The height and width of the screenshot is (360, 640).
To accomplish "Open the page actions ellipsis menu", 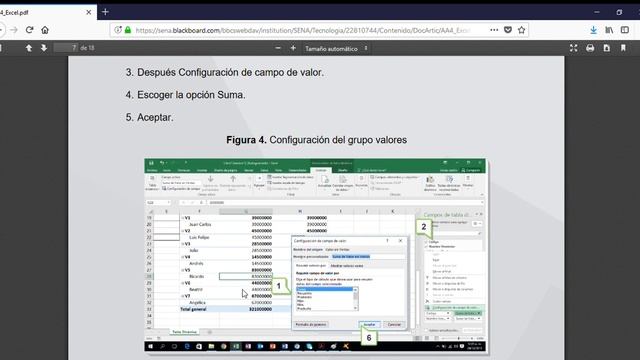I will (494, 30).
